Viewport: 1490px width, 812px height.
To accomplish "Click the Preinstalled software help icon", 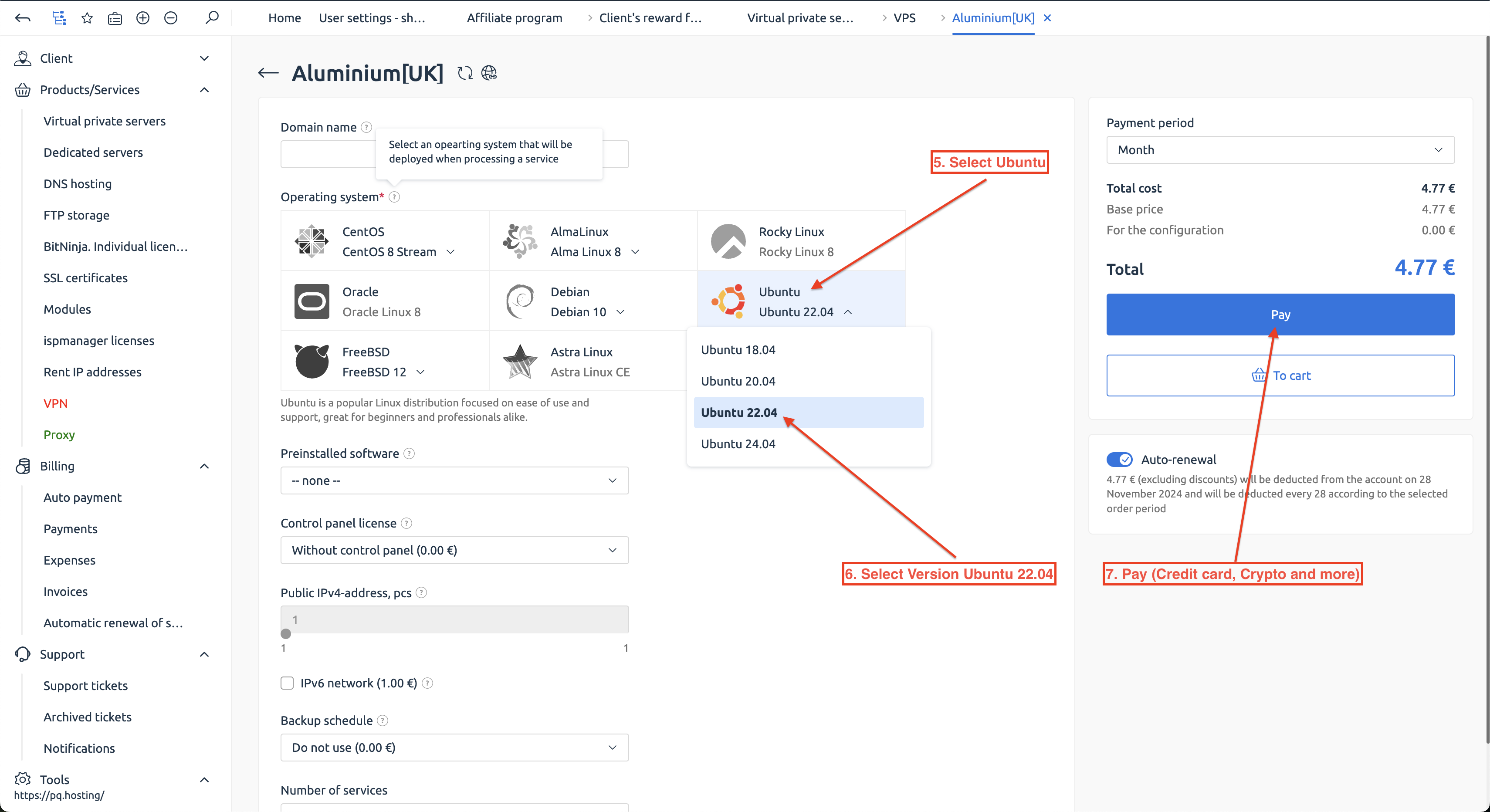I will (409, 453).
